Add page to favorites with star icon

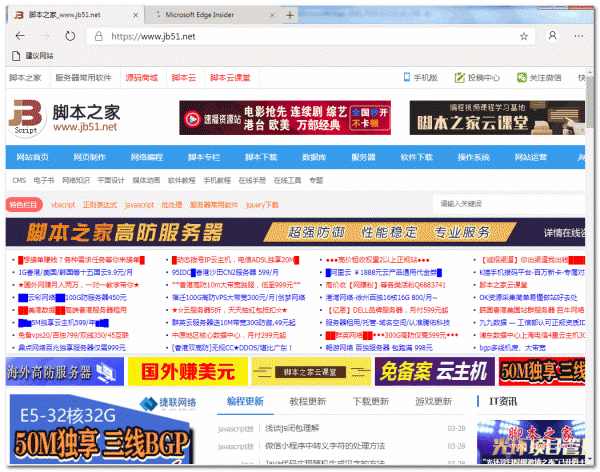coord(523,36)
